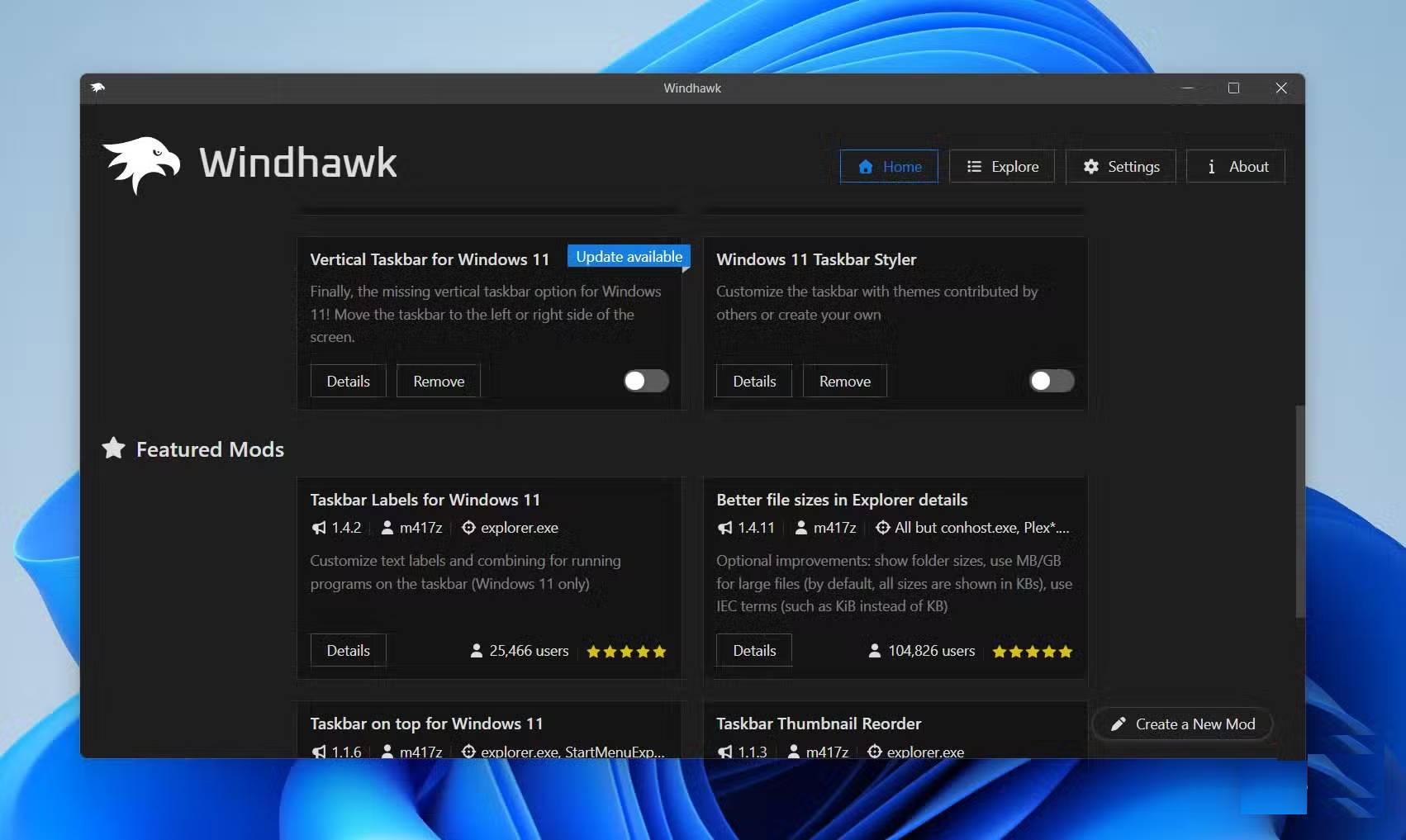Click the Vertical Taskbar for Windows 11 title
The width and height of the screenshot is (1406, 840).
430,259
